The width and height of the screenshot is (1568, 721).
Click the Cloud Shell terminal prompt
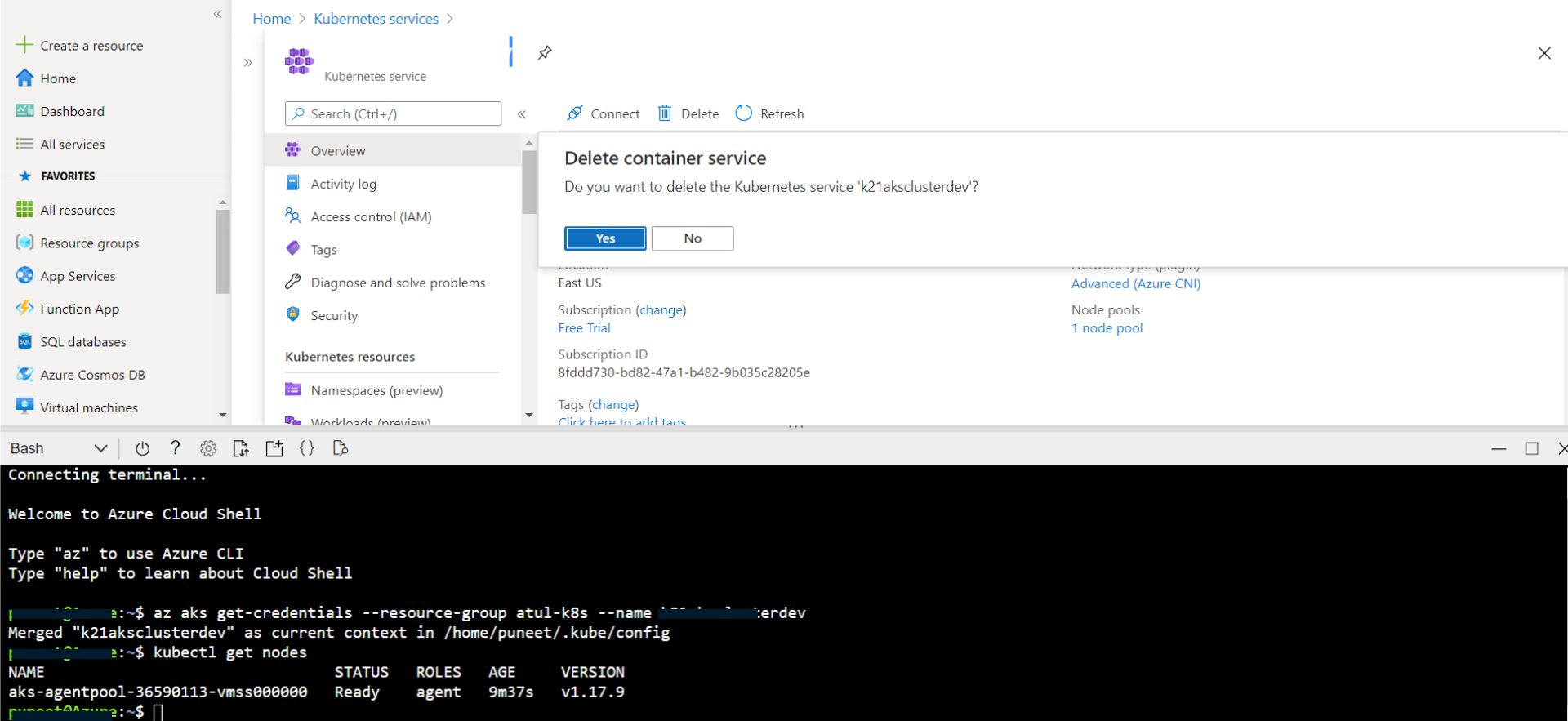[x=159, y=712]
